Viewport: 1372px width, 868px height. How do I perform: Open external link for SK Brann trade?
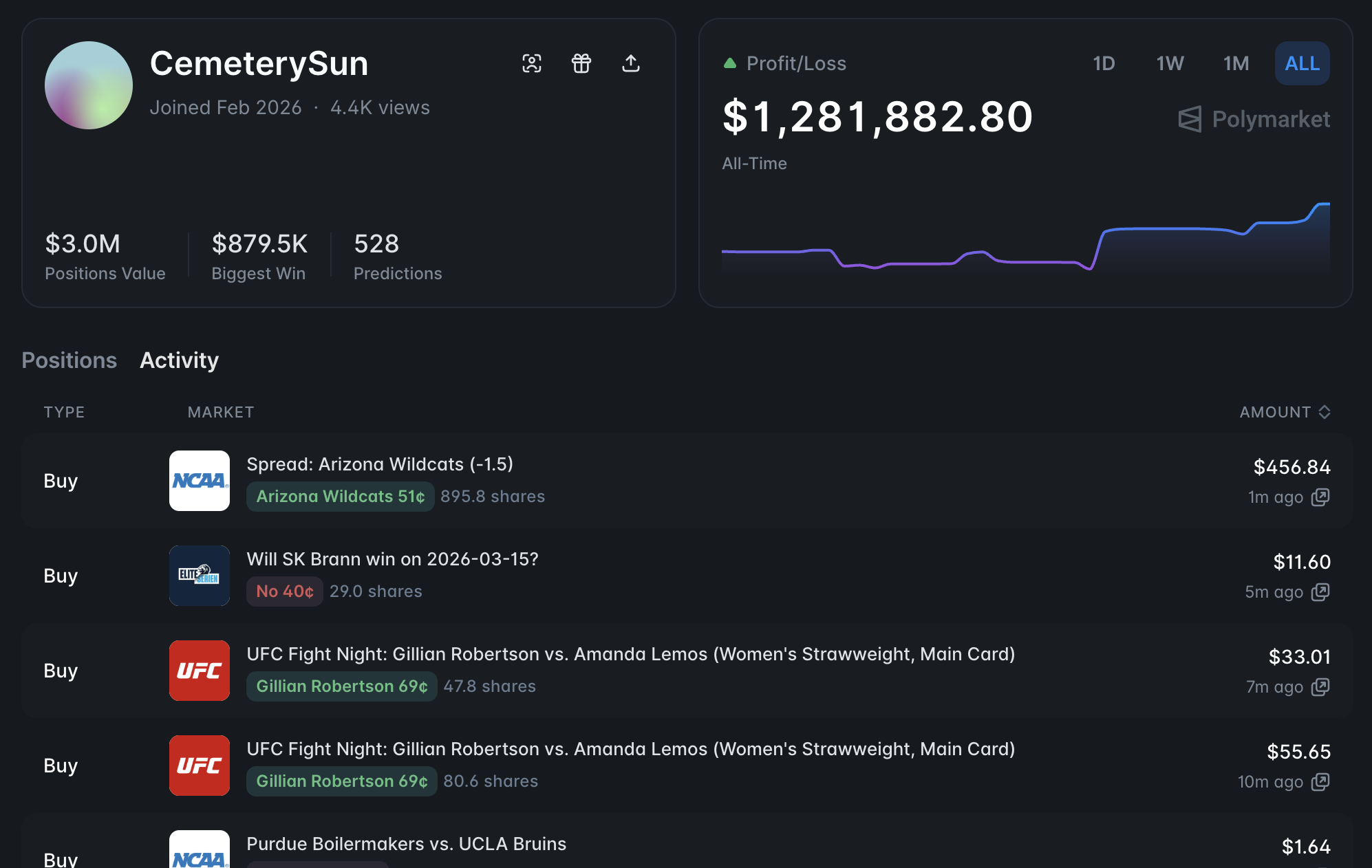point(1320,592)
